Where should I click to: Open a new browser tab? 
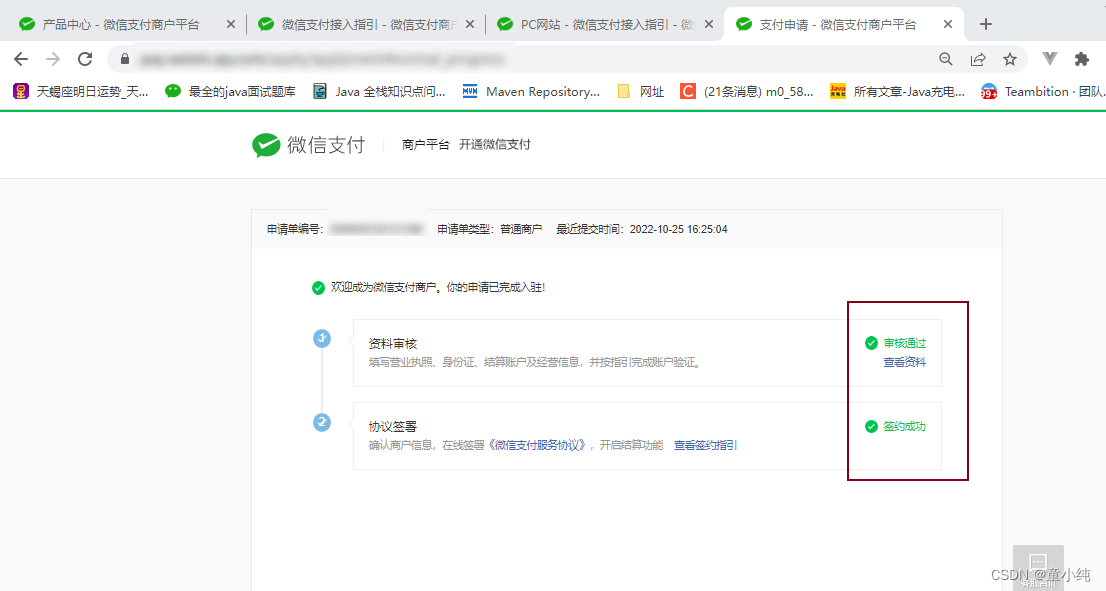(x=985, y=24)
